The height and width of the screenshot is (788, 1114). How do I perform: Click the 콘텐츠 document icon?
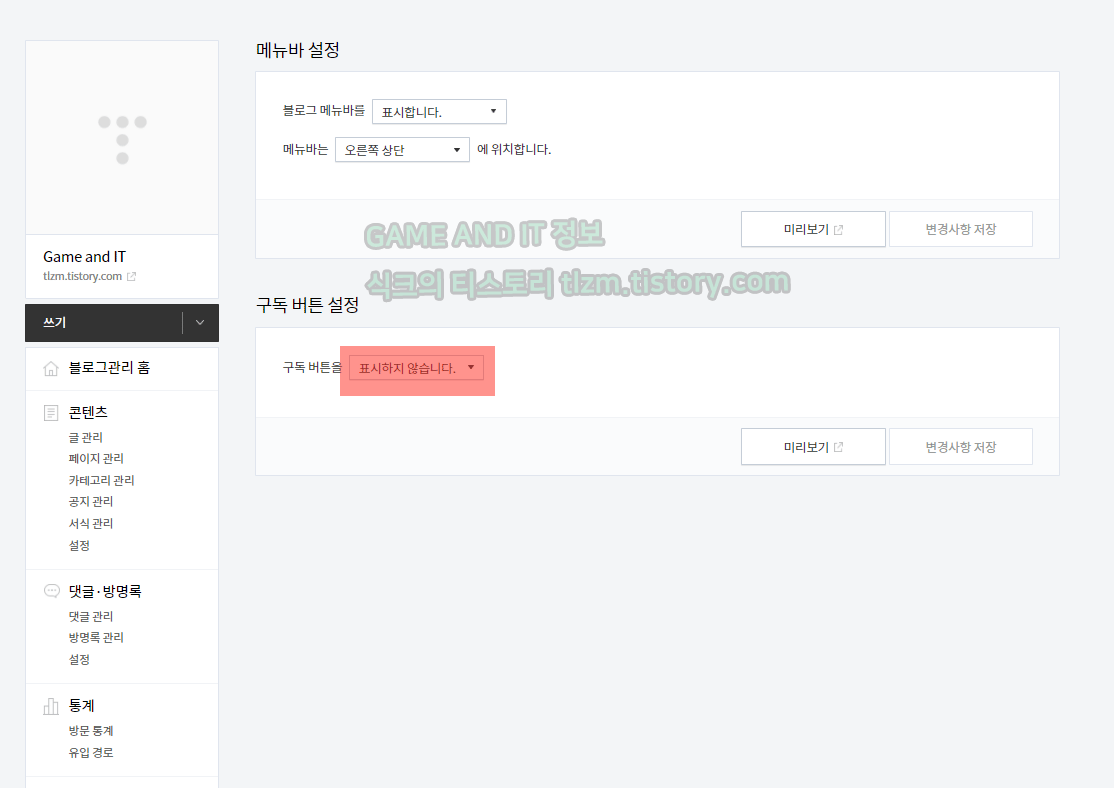tap(51, 413)
